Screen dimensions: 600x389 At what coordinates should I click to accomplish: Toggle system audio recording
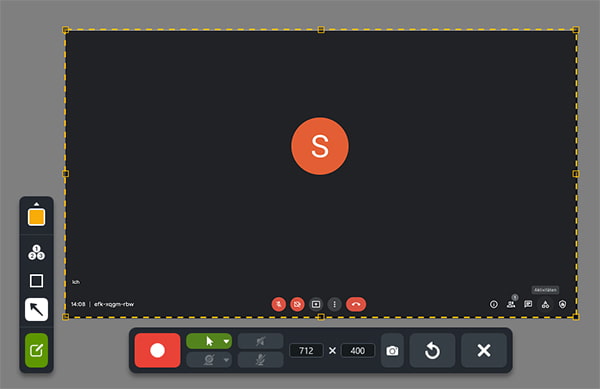tap(261, 341)
